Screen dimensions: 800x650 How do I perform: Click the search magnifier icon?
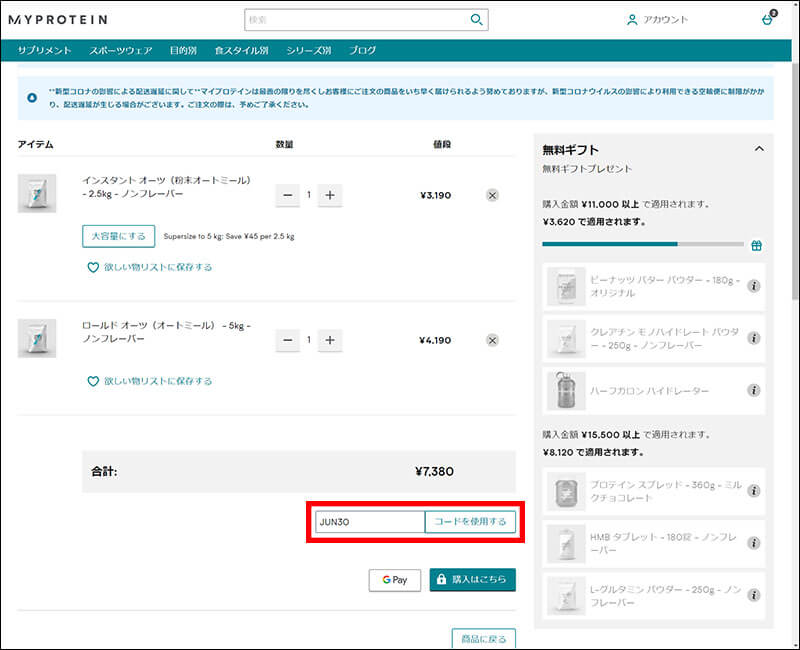477,20
